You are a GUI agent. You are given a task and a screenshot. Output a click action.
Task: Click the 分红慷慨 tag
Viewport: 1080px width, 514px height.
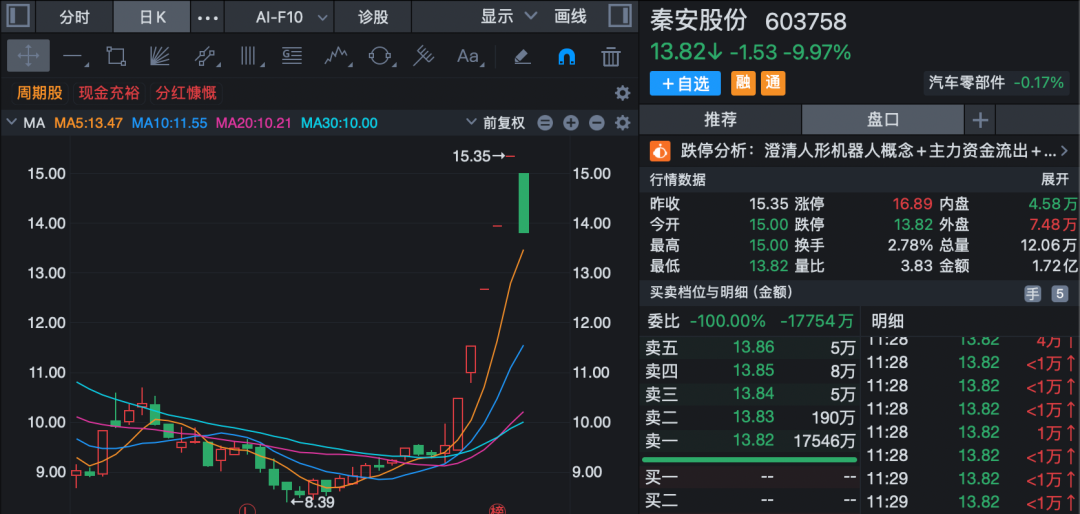coord(185,93)
